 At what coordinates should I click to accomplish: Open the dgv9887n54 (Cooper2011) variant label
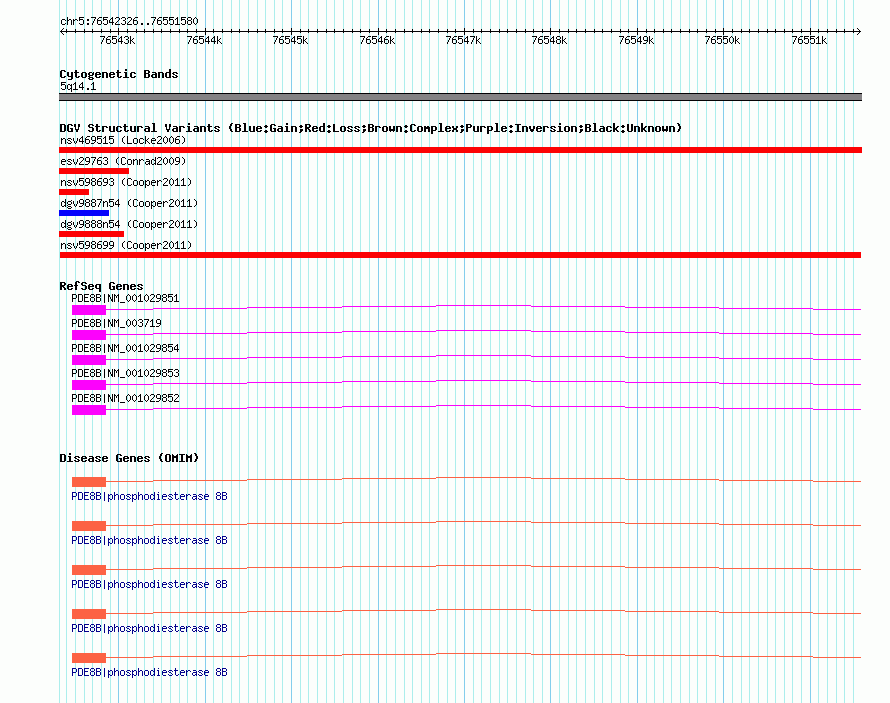129,203
